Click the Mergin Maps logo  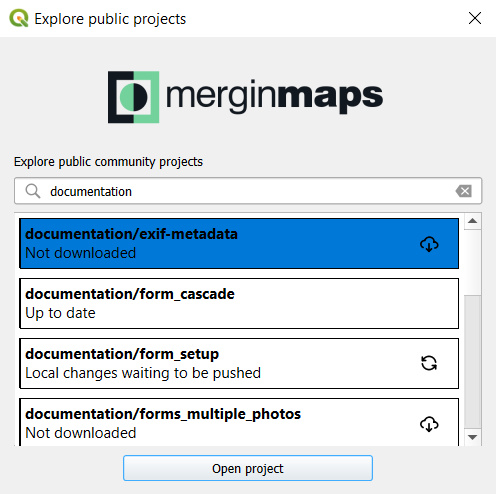pyautogui.click(x=245, y=97)
